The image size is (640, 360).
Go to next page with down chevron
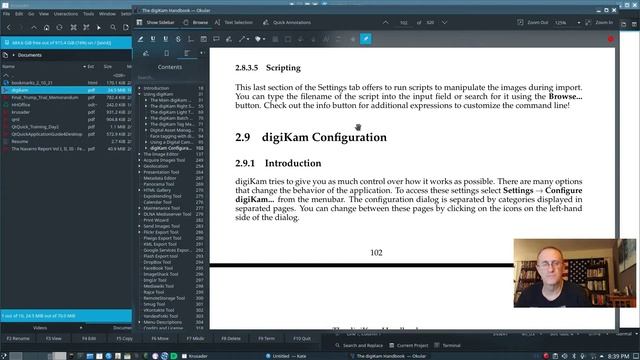pyautogui.click(x=444, y=22)
